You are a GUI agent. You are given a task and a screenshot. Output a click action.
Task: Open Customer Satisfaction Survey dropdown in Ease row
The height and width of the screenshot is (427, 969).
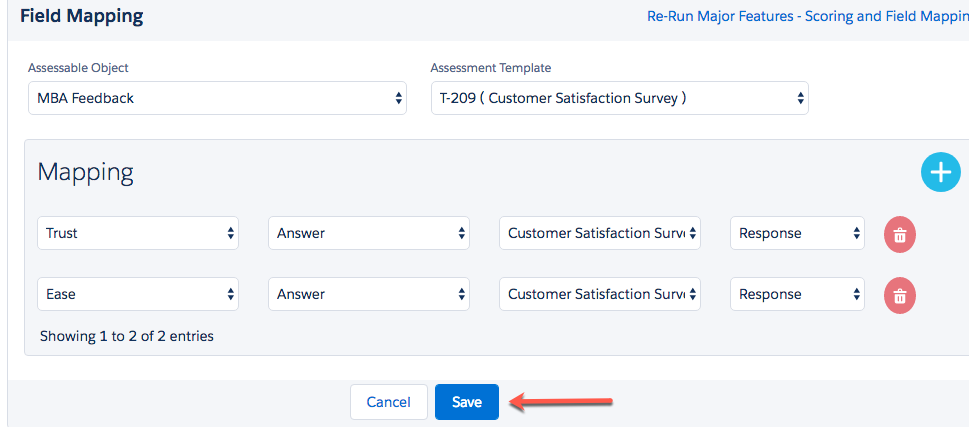600,294
